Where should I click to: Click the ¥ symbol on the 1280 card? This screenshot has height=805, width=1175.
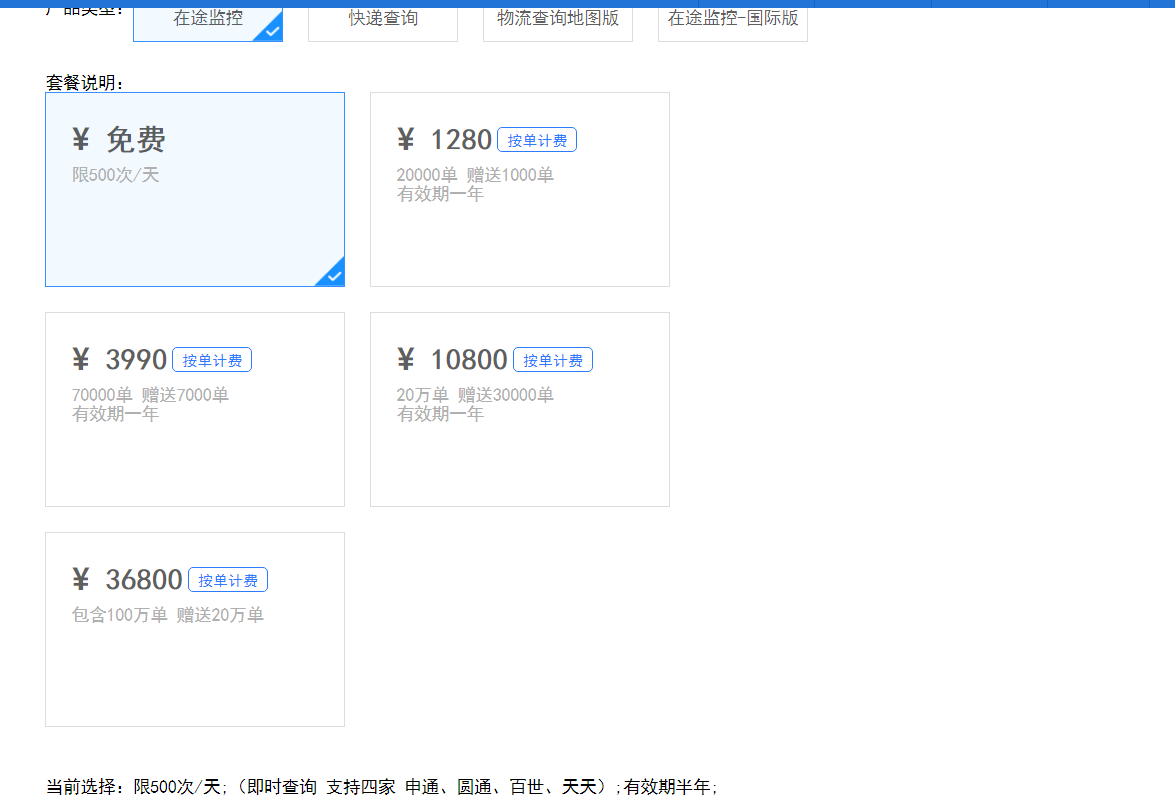[x=405, y=139]
